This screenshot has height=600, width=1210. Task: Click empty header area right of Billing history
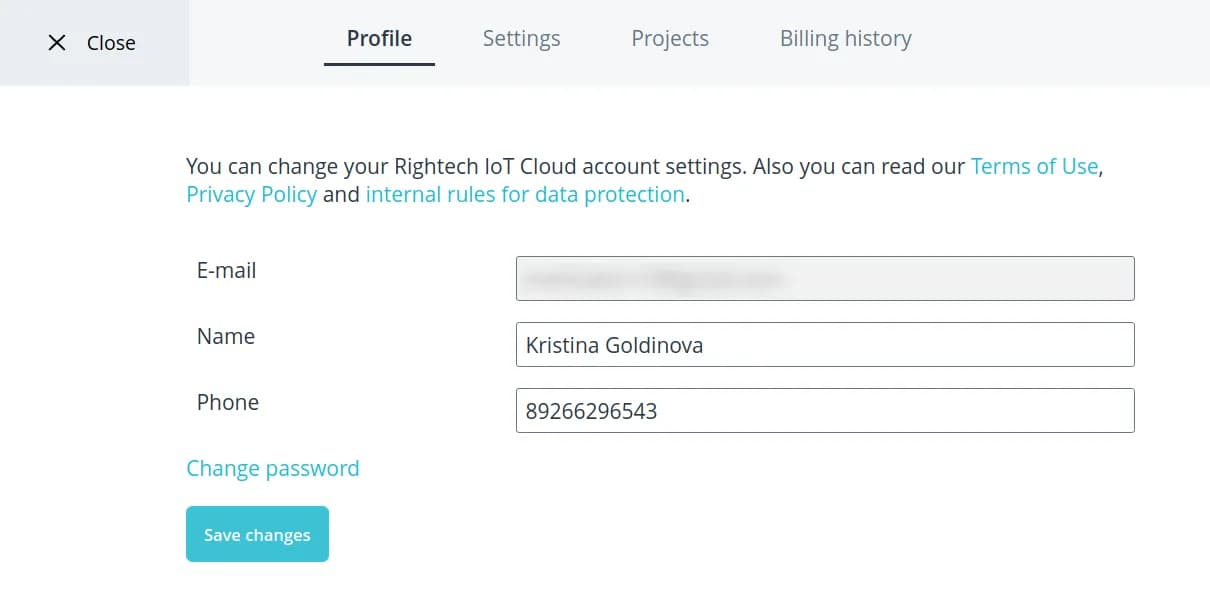click(1060, 42)
